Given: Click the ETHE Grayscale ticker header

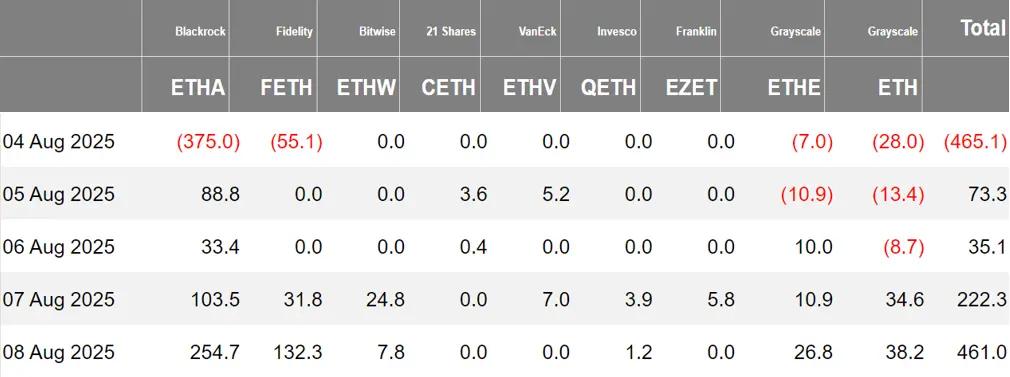Looking at the screenshot, I should coord(794,87).
